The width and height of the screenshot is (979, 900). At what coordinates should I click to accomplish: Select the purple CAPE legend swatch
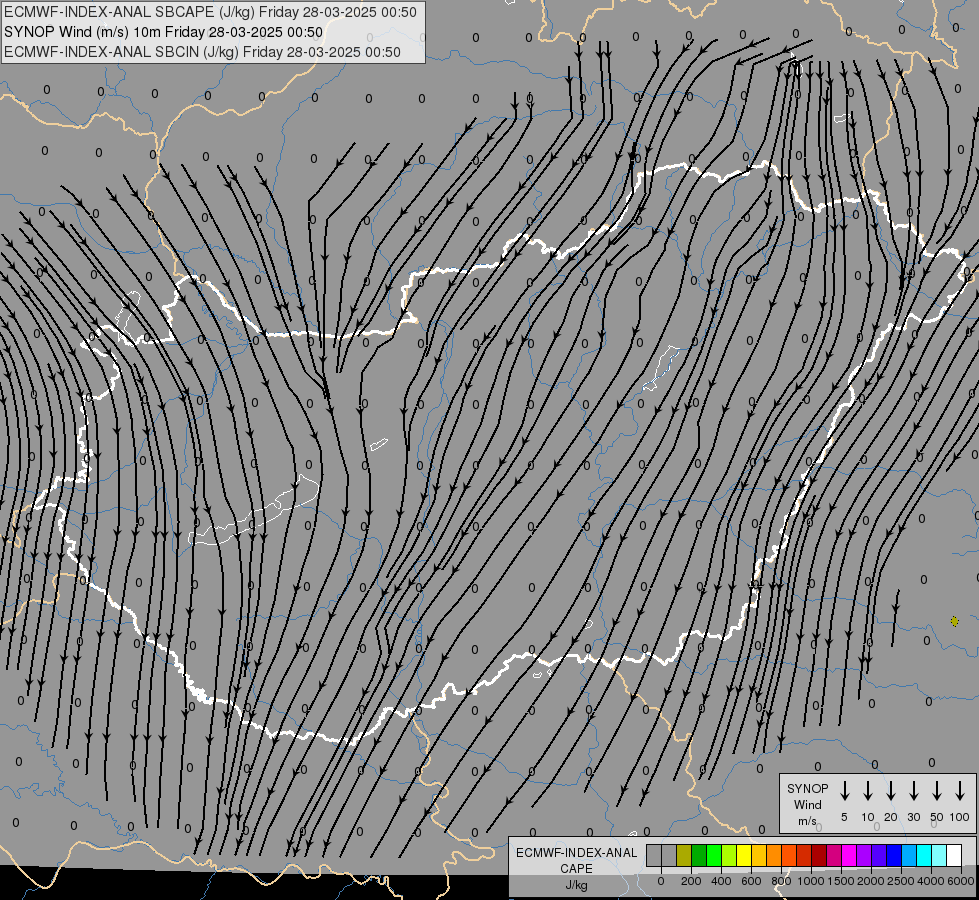coord(864,855)
